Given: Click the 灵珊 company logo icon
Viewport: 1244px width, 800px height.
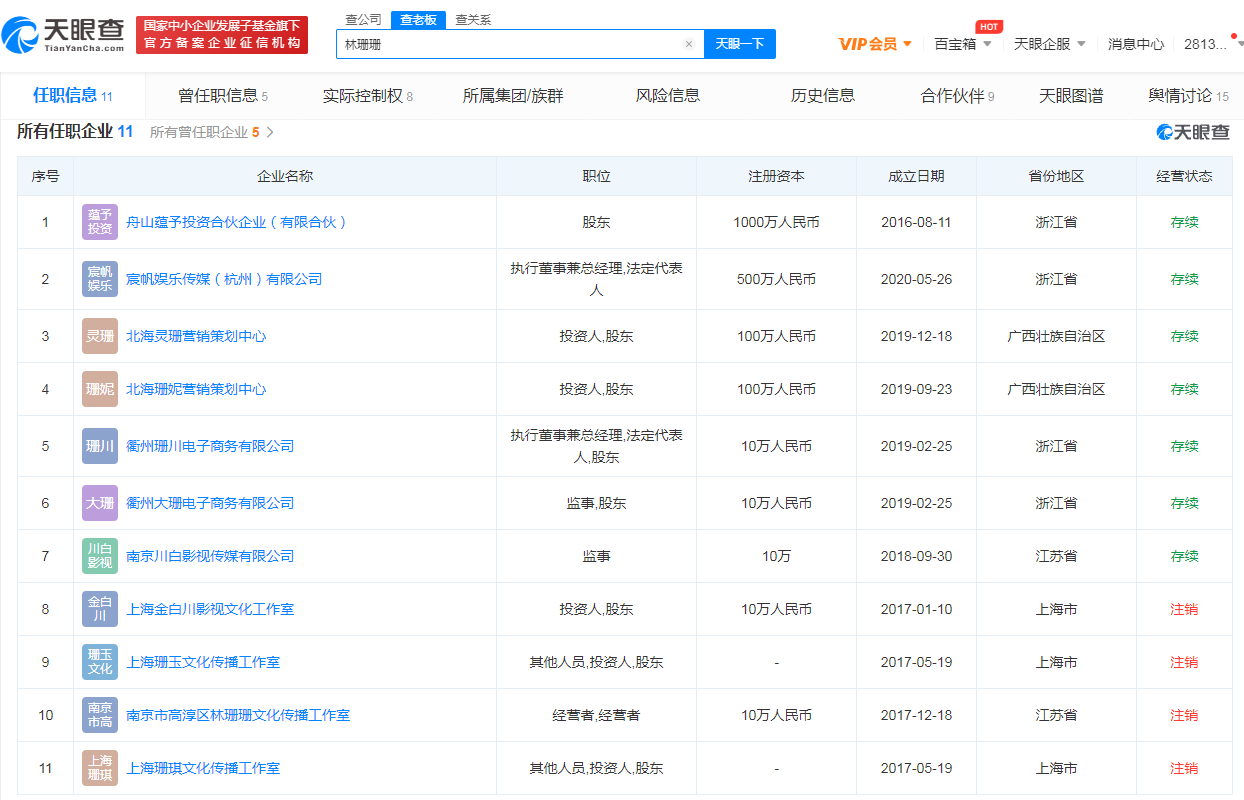Looking at the screenshot, I should (100, 336).
